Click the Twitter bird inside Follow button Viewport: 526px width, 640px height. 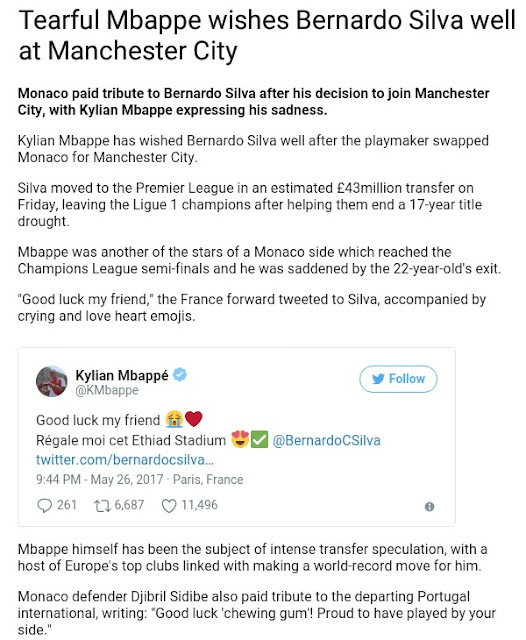[x=378, y=379]
